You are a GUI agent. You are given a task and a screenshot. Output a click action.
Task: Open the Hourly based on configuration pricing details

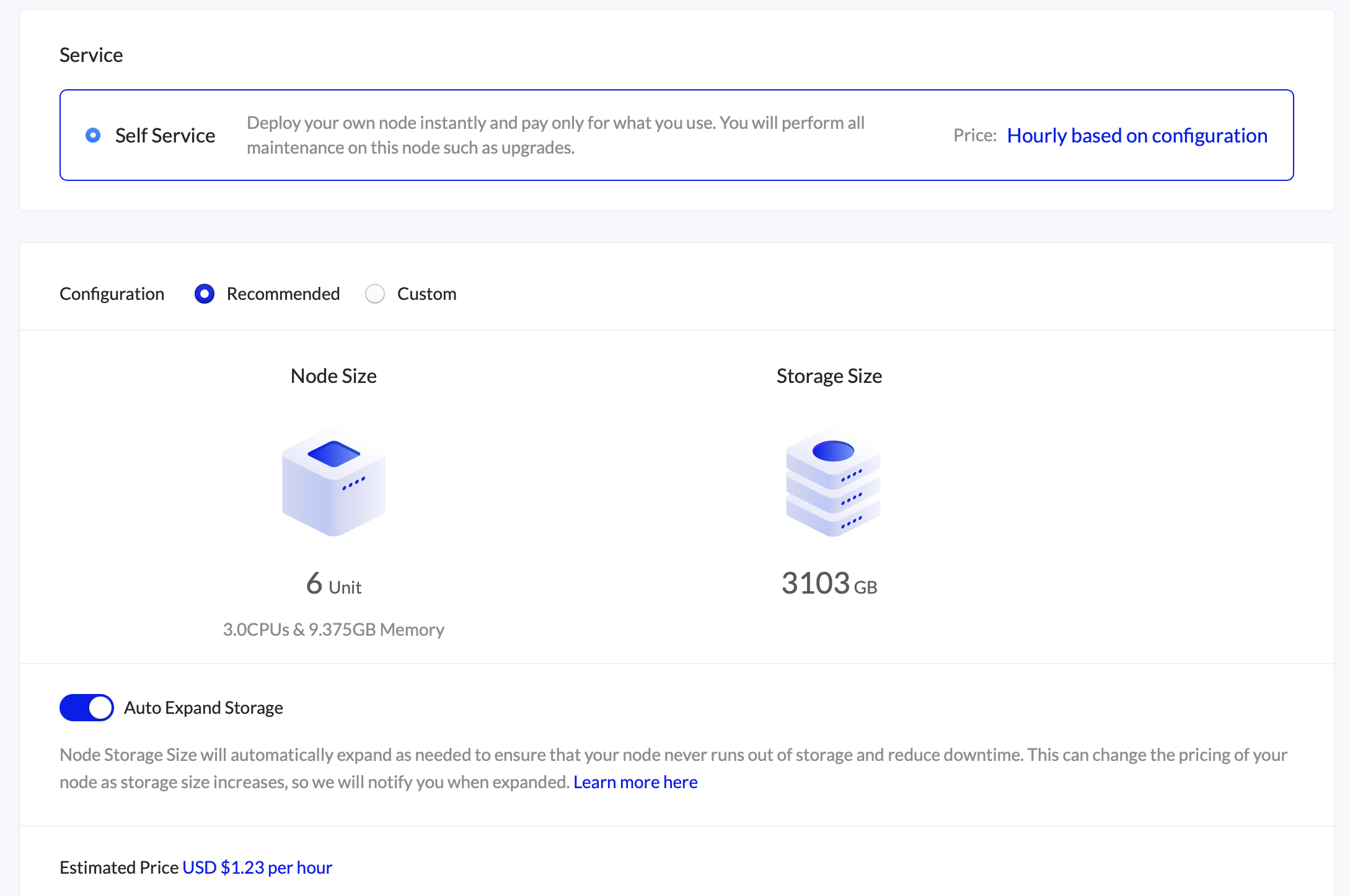[x=1137, y=136]
